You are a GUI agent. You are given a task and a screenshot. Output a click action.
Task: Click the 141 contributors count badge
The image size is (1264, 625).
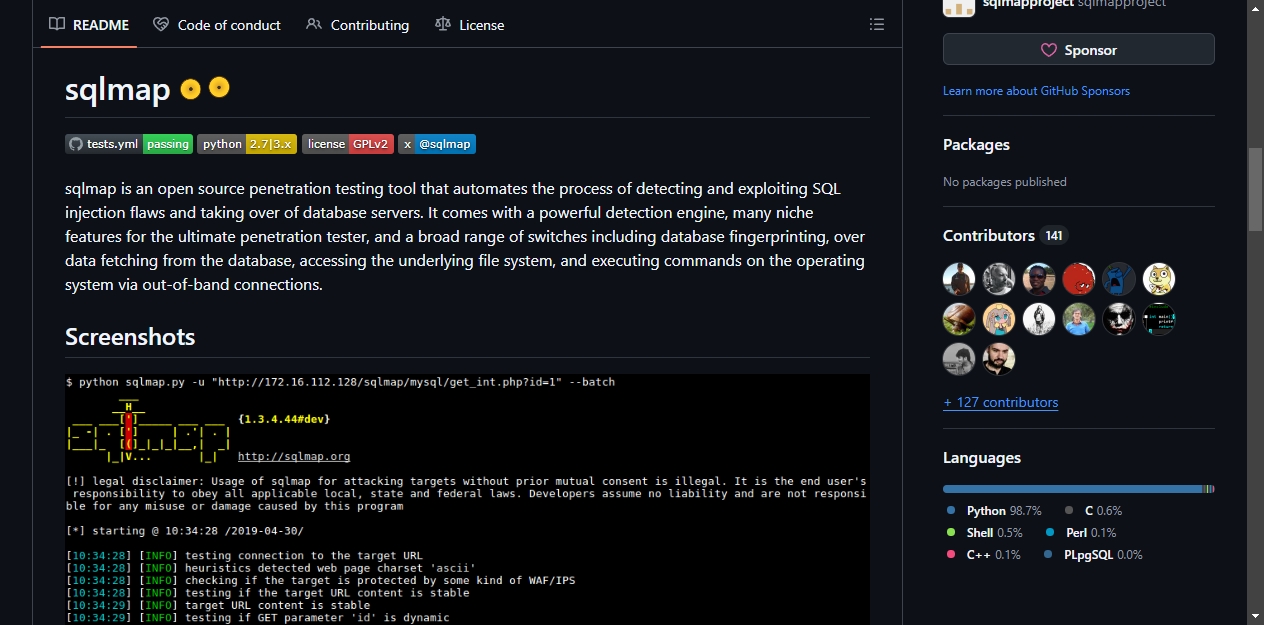(x=1054, y=236)
